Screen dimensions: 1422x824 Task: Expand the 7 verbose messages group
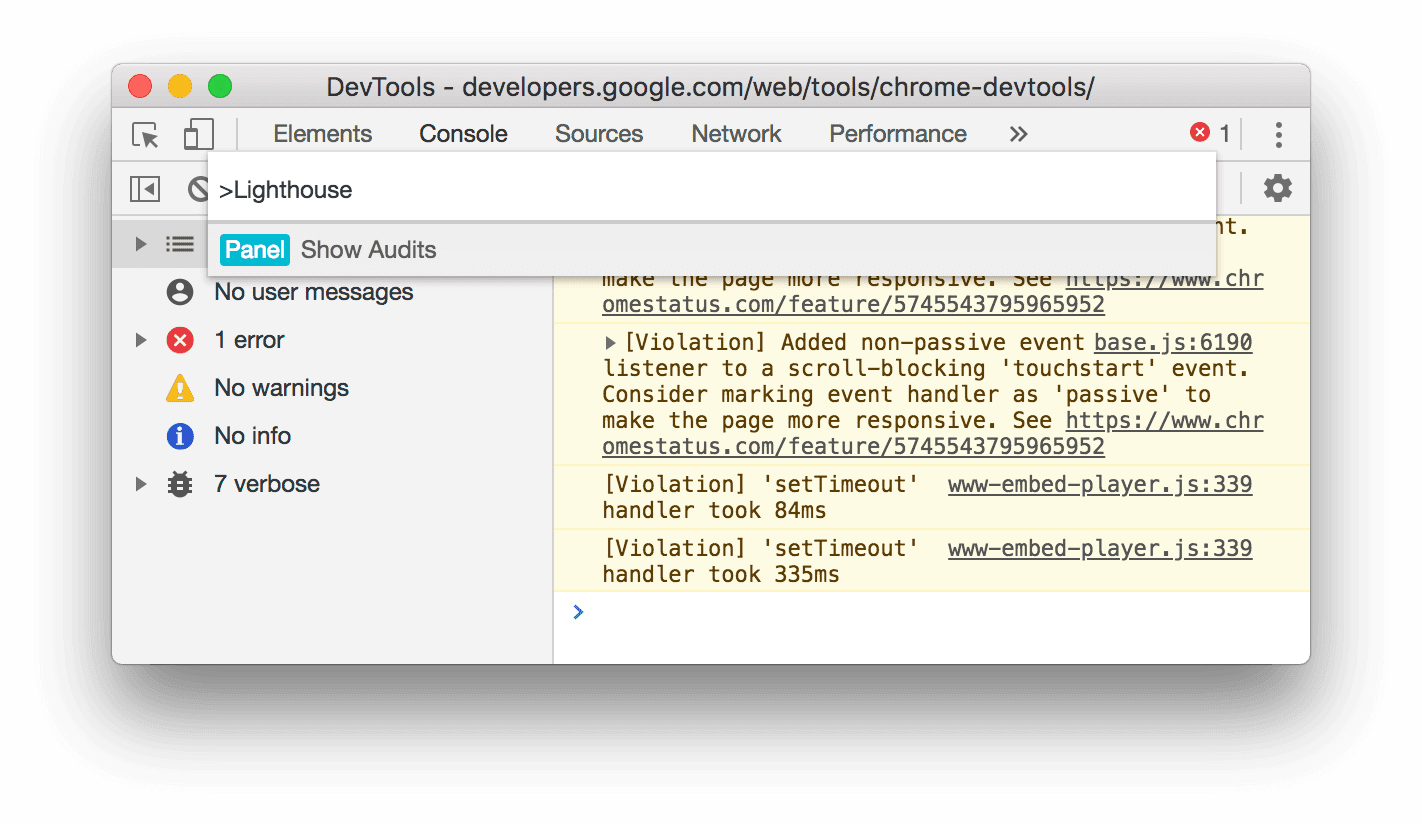tap(140, 484)
